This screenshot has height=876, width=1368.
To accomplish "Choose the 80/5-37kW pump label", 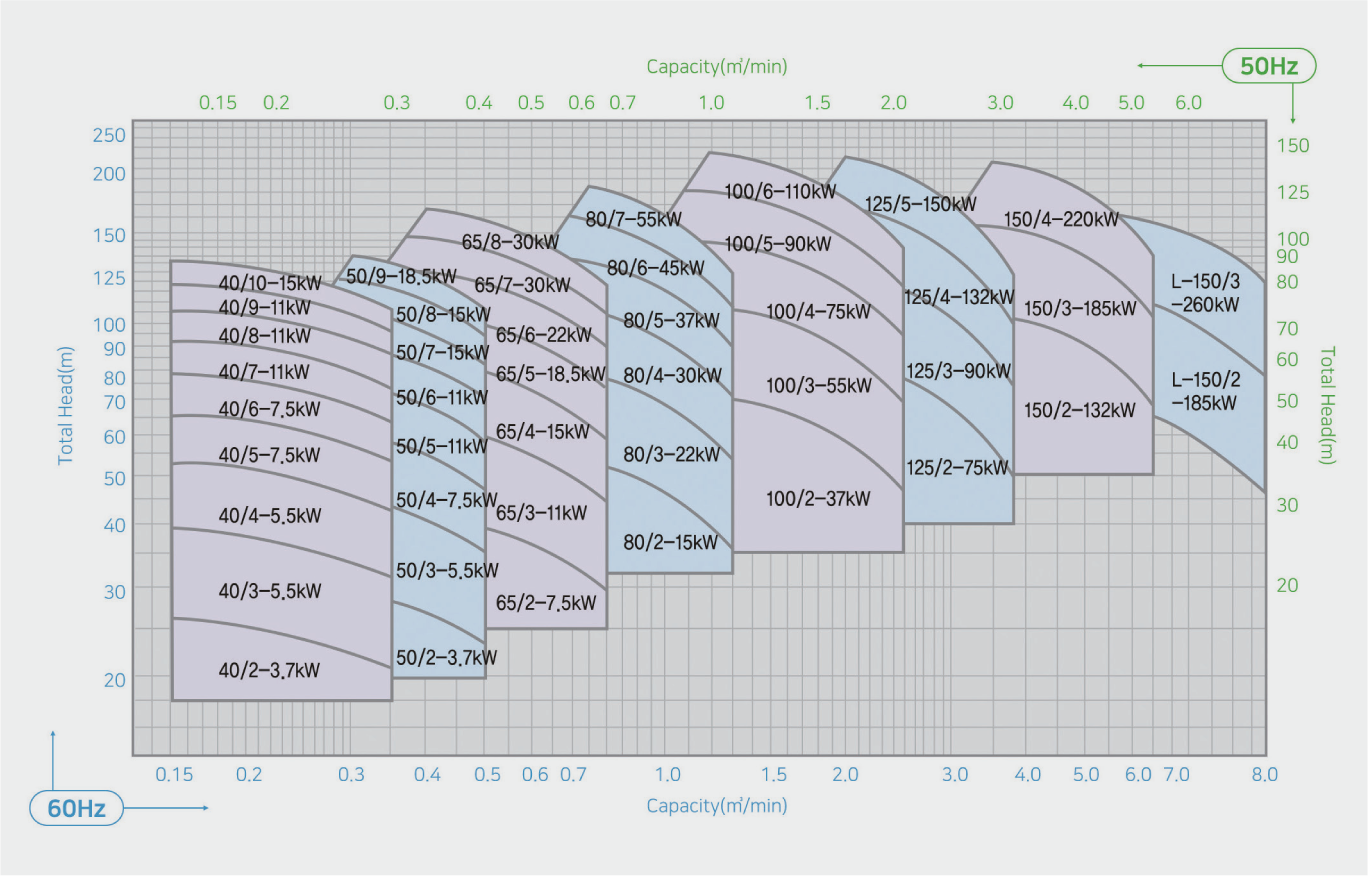I will [x=671, y=322].
